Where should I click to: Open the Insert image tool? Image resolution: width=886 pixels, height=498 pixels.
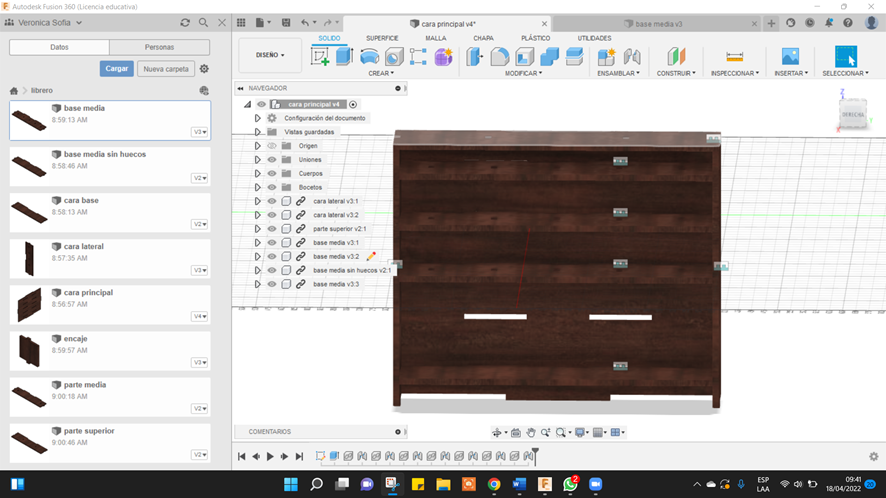coord(790,57)
